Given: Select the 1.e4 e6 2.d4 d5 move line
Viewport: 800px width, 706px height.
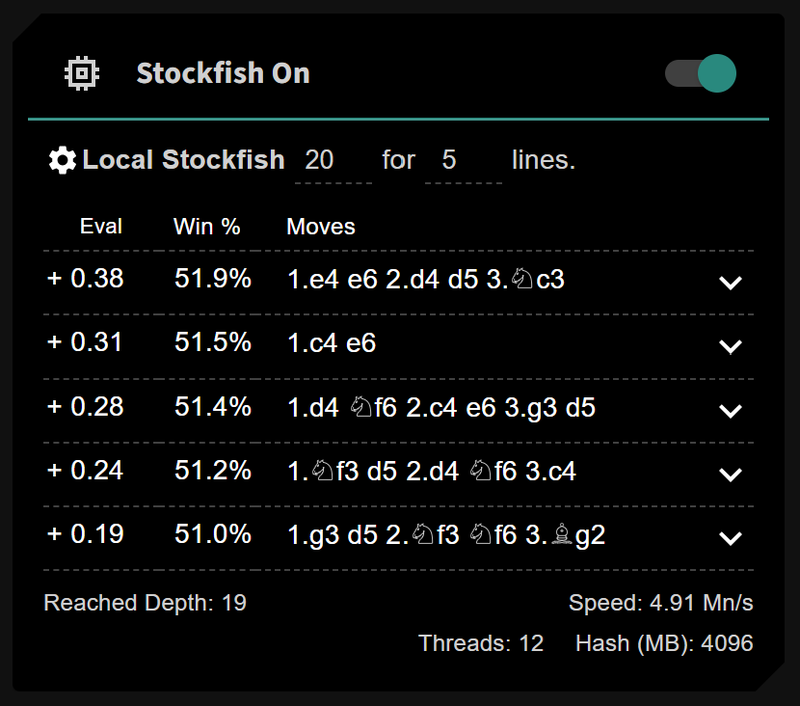Looking at the screenshot, I should (425, 279).
